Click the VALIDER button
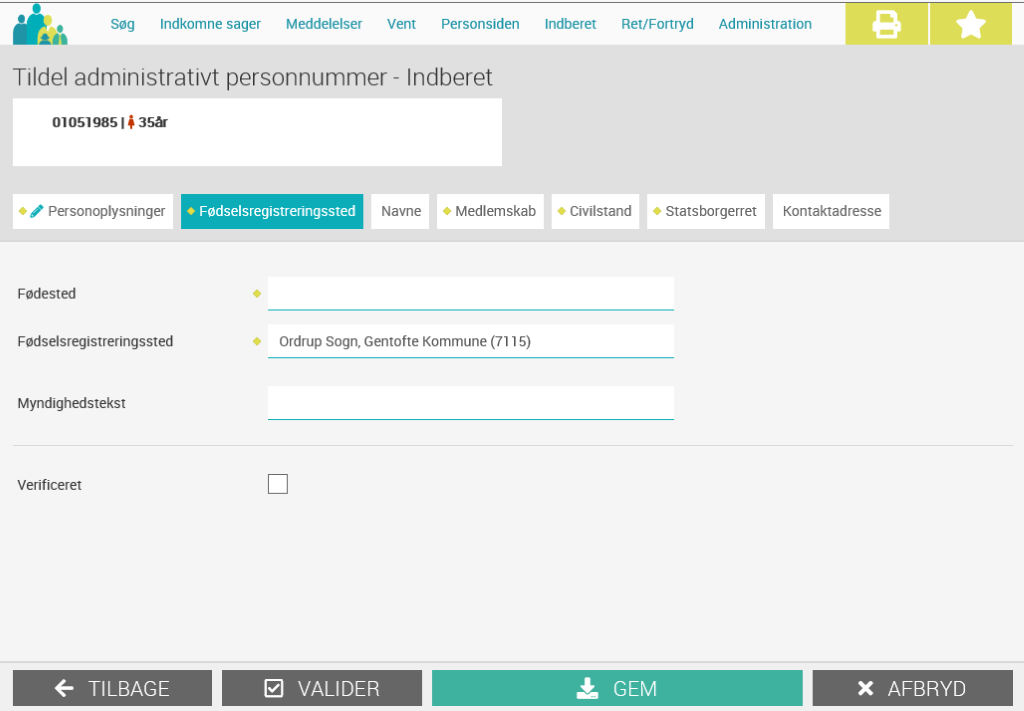 point(321,687)
